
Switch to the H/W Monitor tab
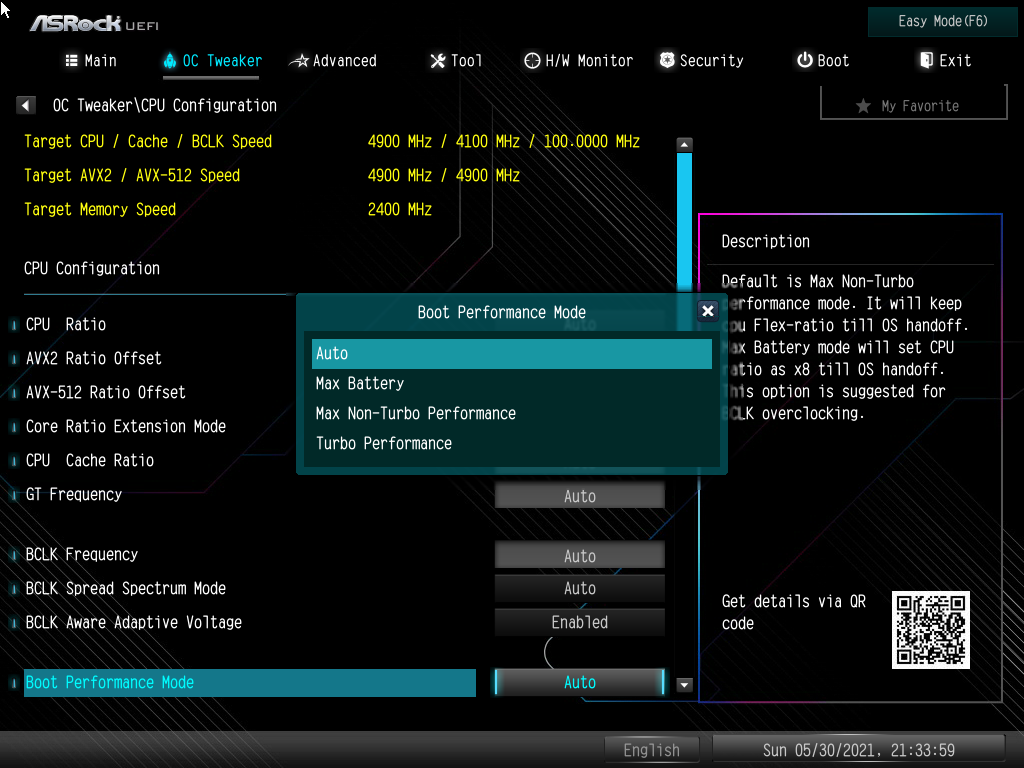(x=579, y=61)
